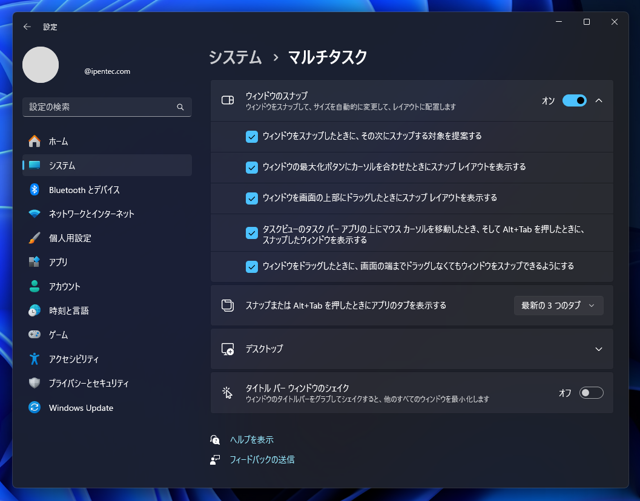The width and height of the screenshot is (640, 501).
Task: Click the title bar shake cursor icon
Action: click(x=227, y=393)
